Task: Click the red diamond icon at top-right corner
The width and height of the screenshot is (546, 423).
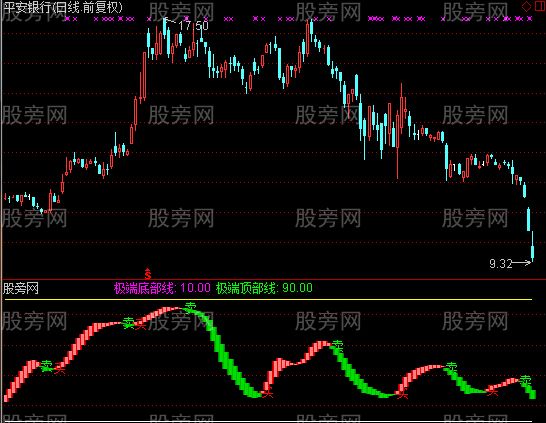Action: pyautogui.click(x=526, y=6)
